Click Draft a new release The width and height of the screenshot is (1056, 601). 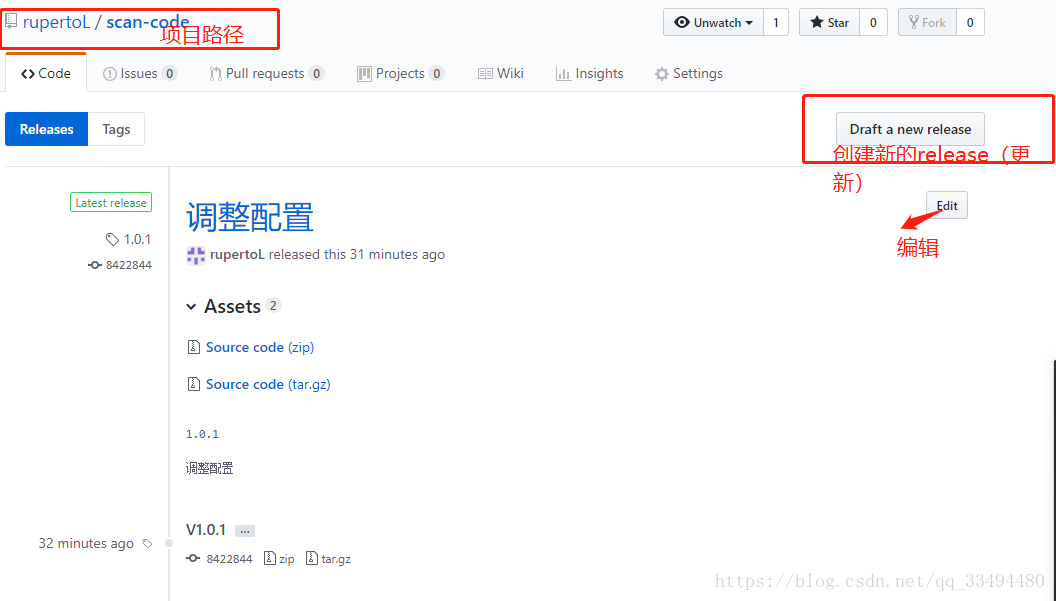click(x=910, y=129)
